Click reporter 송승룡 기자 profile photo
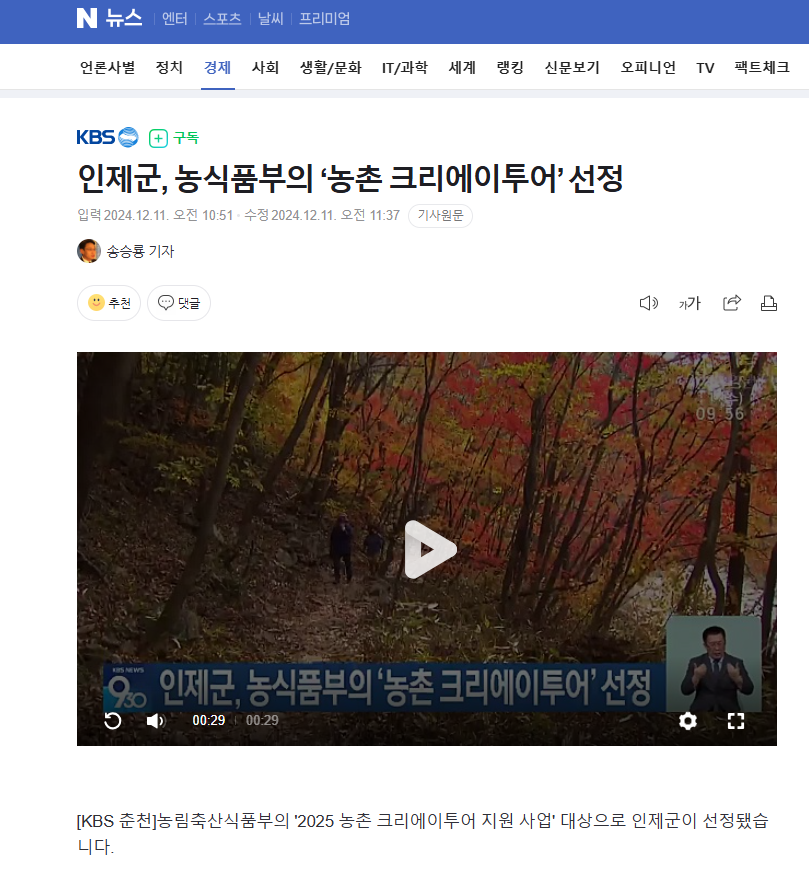This screenshot has width=809, height=880. pyautogui.click(x=89, y=251)
